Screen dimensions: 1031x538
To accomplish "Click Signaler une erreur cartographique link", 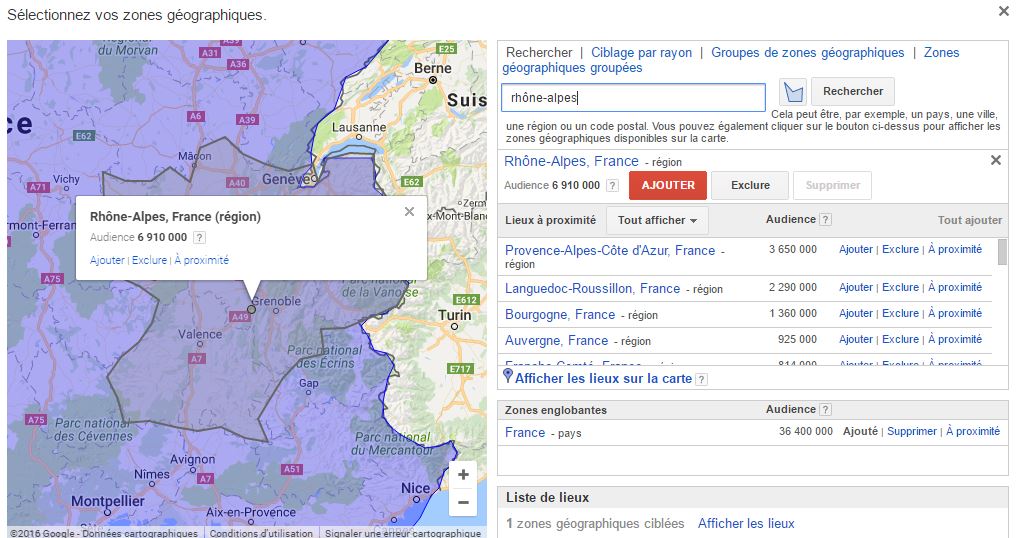I will tap(402, 533).
